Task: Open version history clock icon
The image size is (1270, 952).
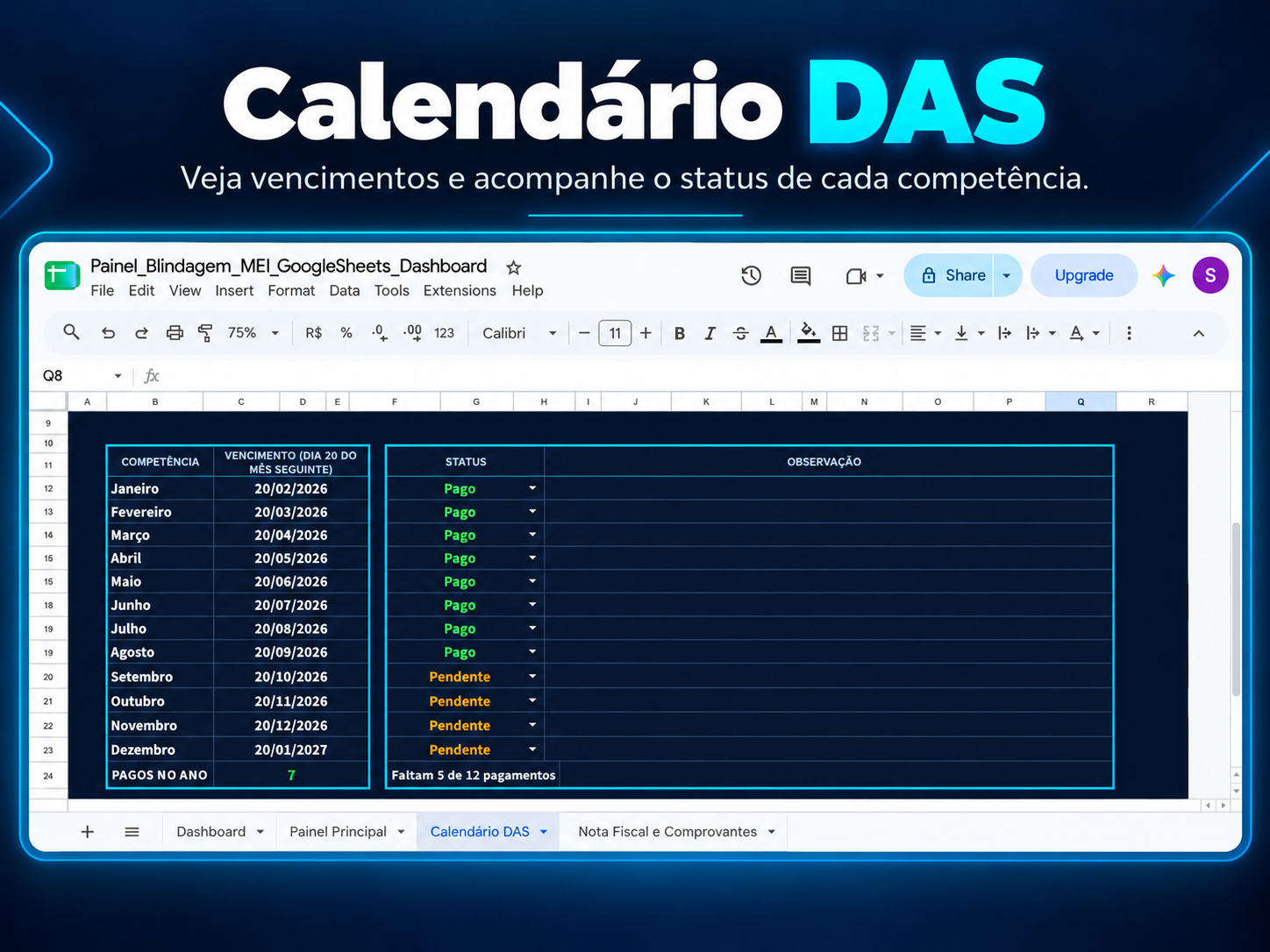Action: [751, 275]
